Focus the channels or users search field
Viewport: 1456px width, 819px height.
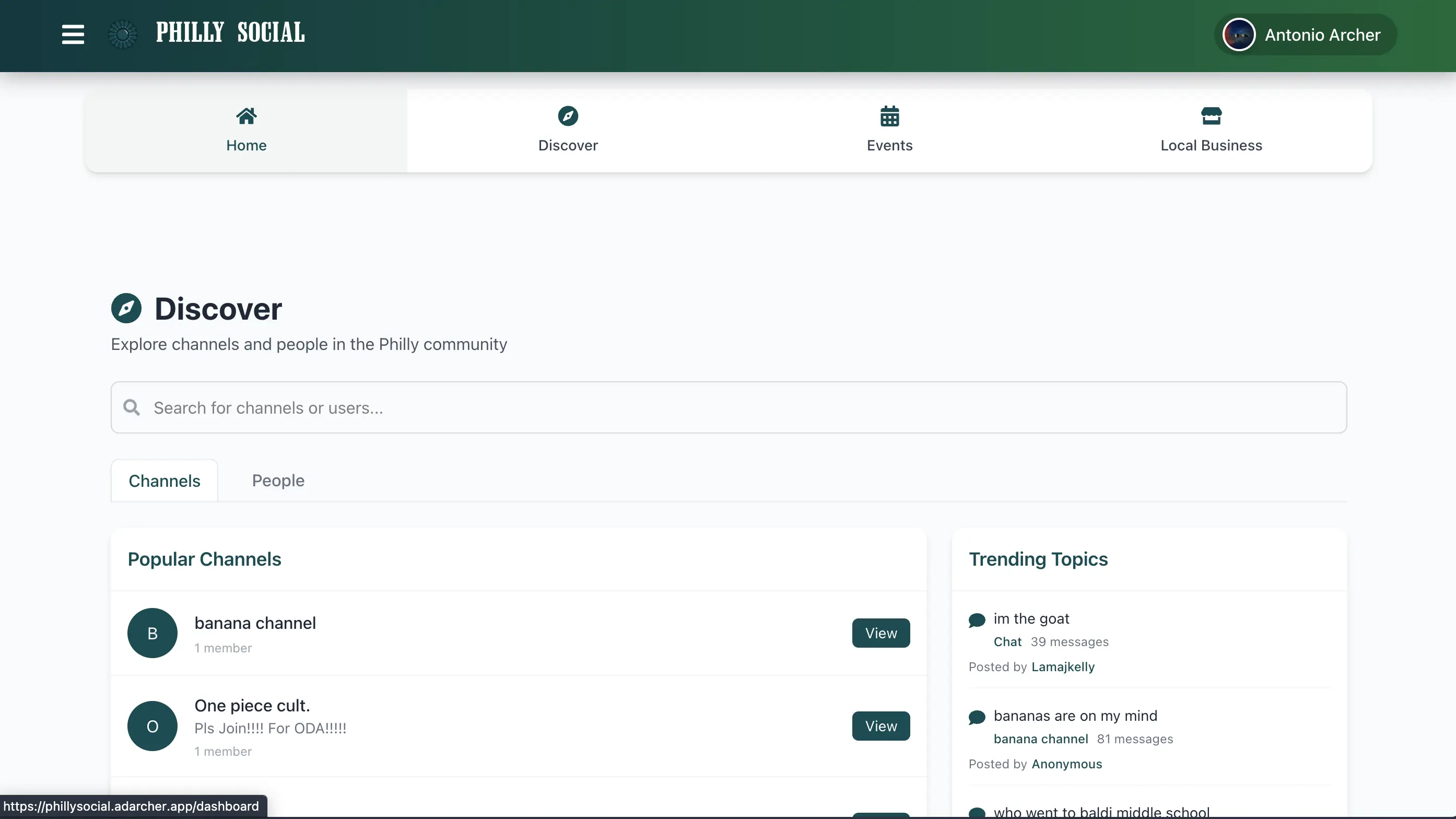735,407
